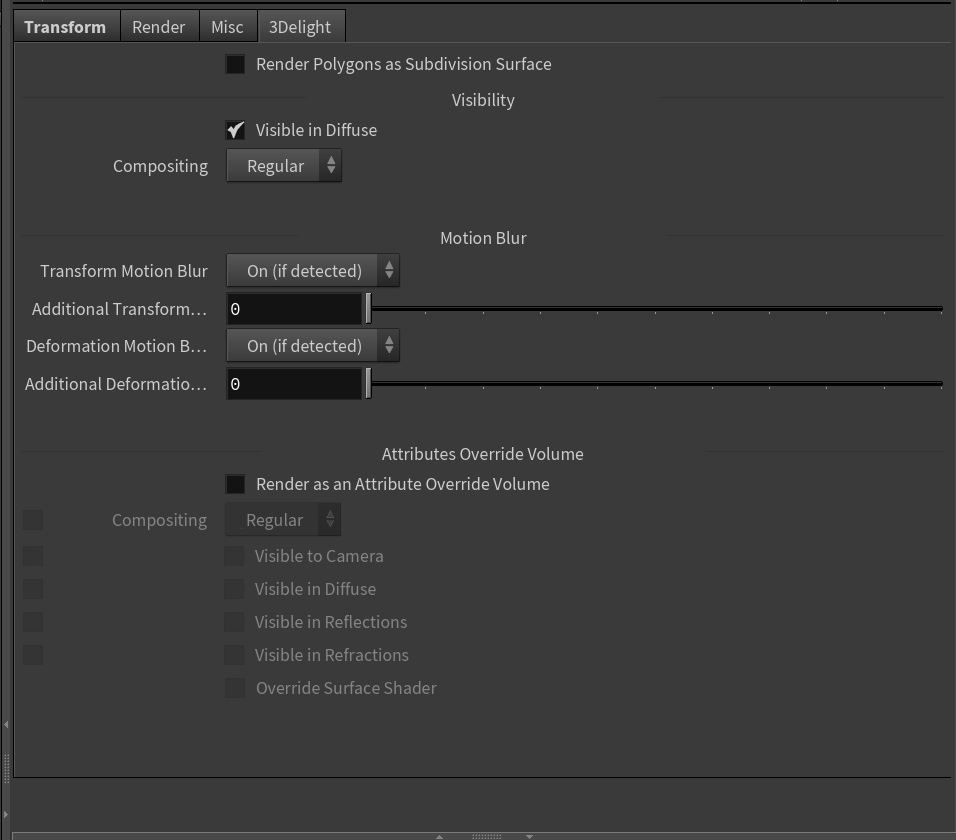Disable Visible in Diffuse
Image resolution: width=956 pixels, height=840 pixels.
[x=236, y=129]
